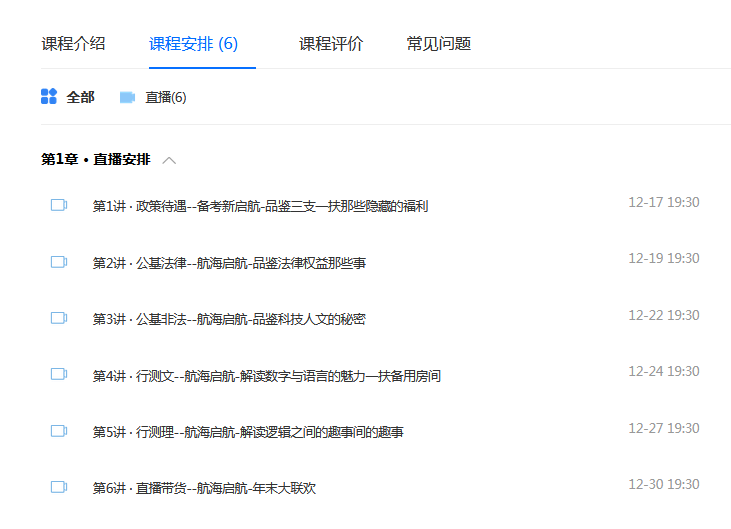The width and height of the screenshot is (731, 529).
Task: Select the 全部 filter label
Action: (x=81, y=97)
